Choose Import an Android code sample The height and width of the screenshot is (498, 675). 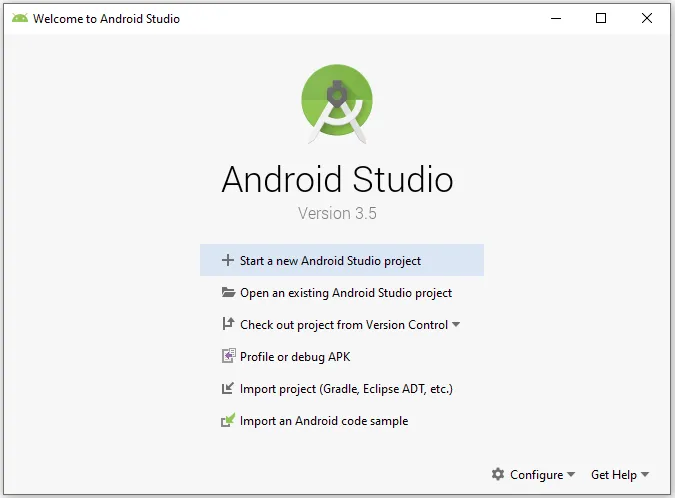[x=342, y=421]
